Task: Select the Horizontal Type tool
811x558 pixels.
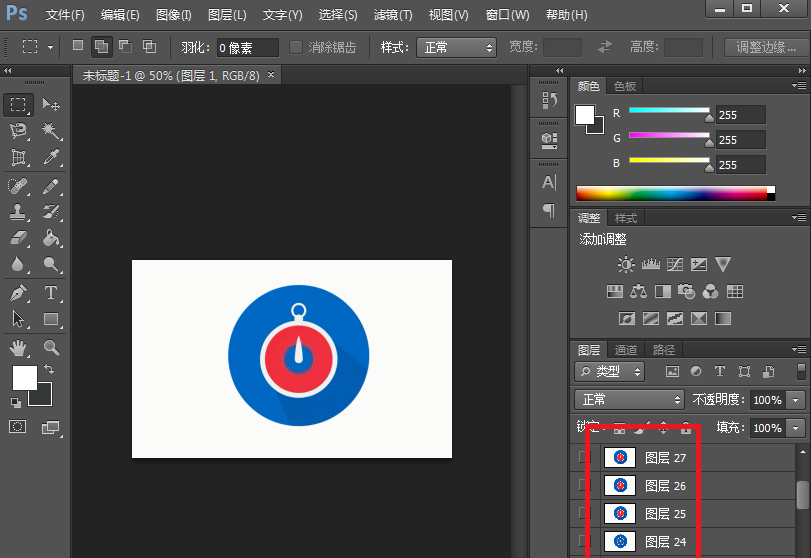Action: (x=51, y=293)
